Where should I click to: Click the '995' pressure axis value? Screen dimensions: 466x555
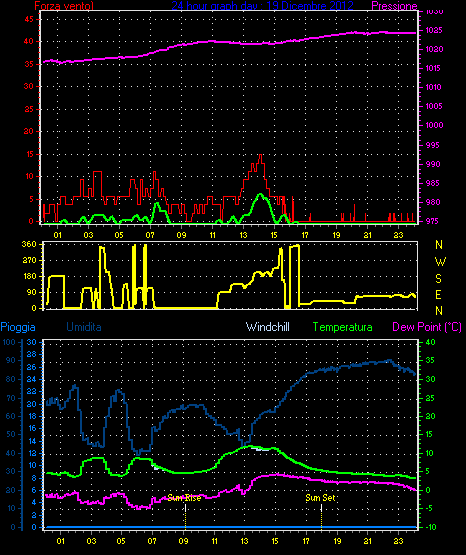432,145
